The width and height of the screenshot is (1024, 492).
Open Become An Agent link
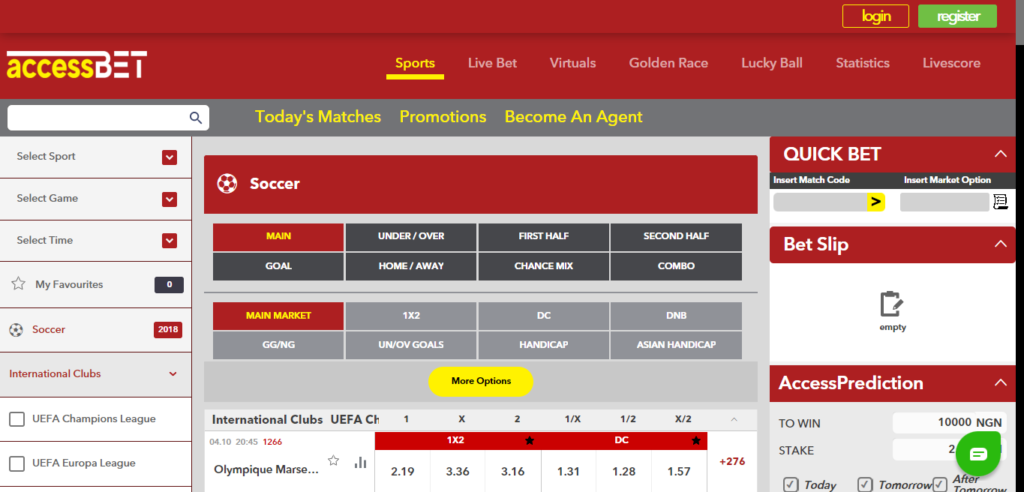573,117
